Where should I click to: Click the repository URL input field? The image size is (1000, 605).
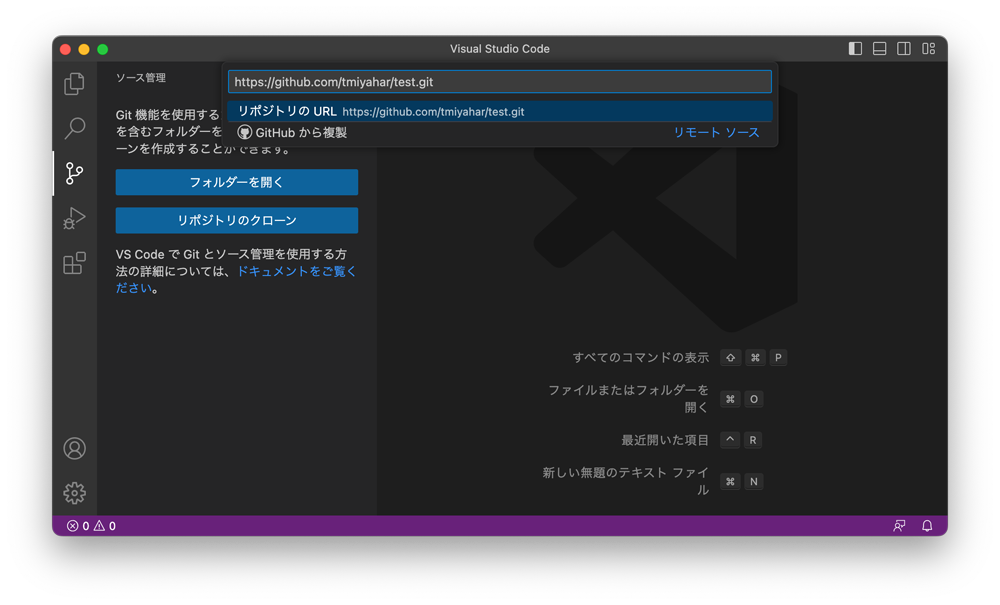(x=499, y=82)
